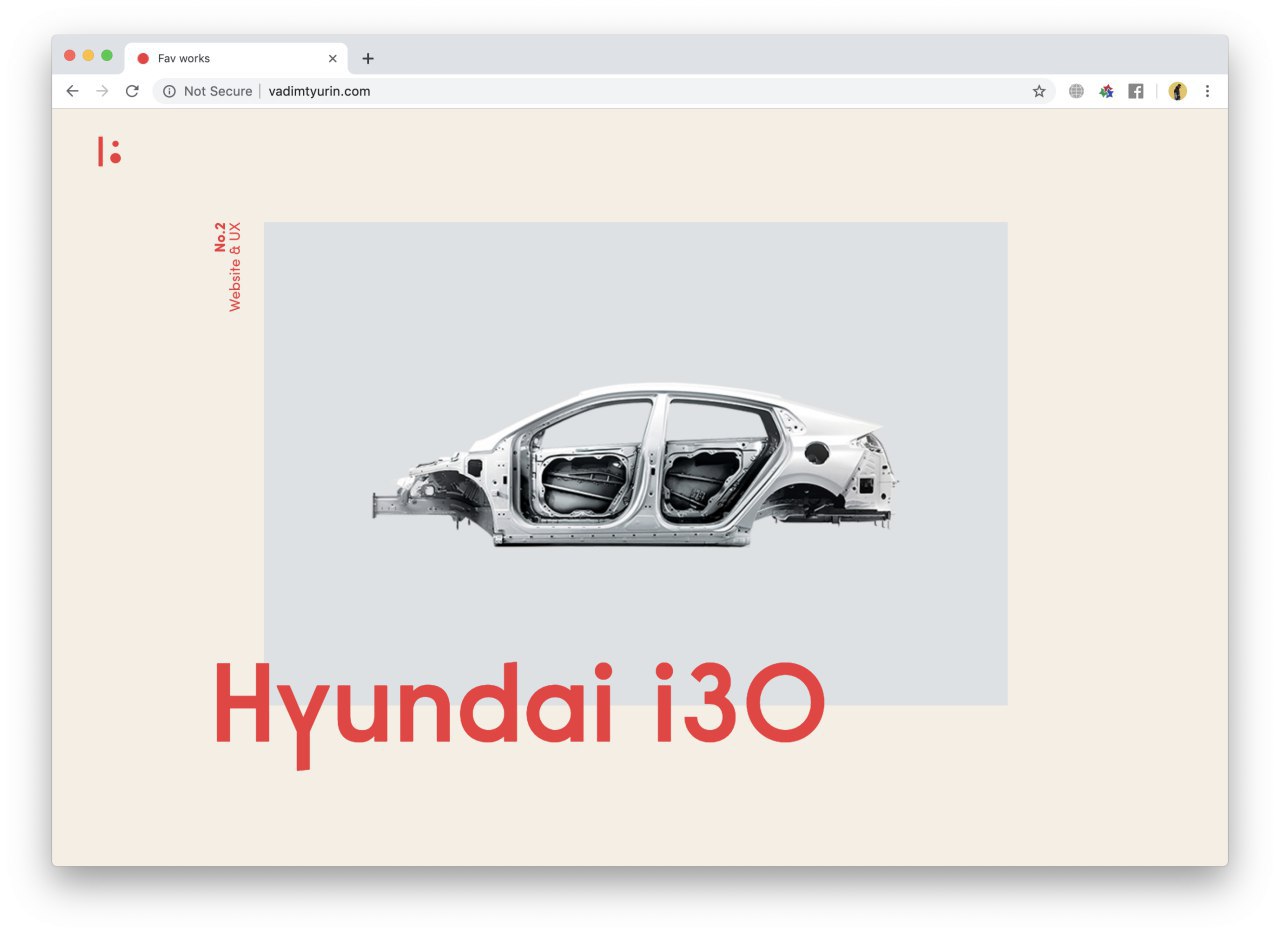Close the Fav works tab
The image size is (1280, 935).
[333, 58]
